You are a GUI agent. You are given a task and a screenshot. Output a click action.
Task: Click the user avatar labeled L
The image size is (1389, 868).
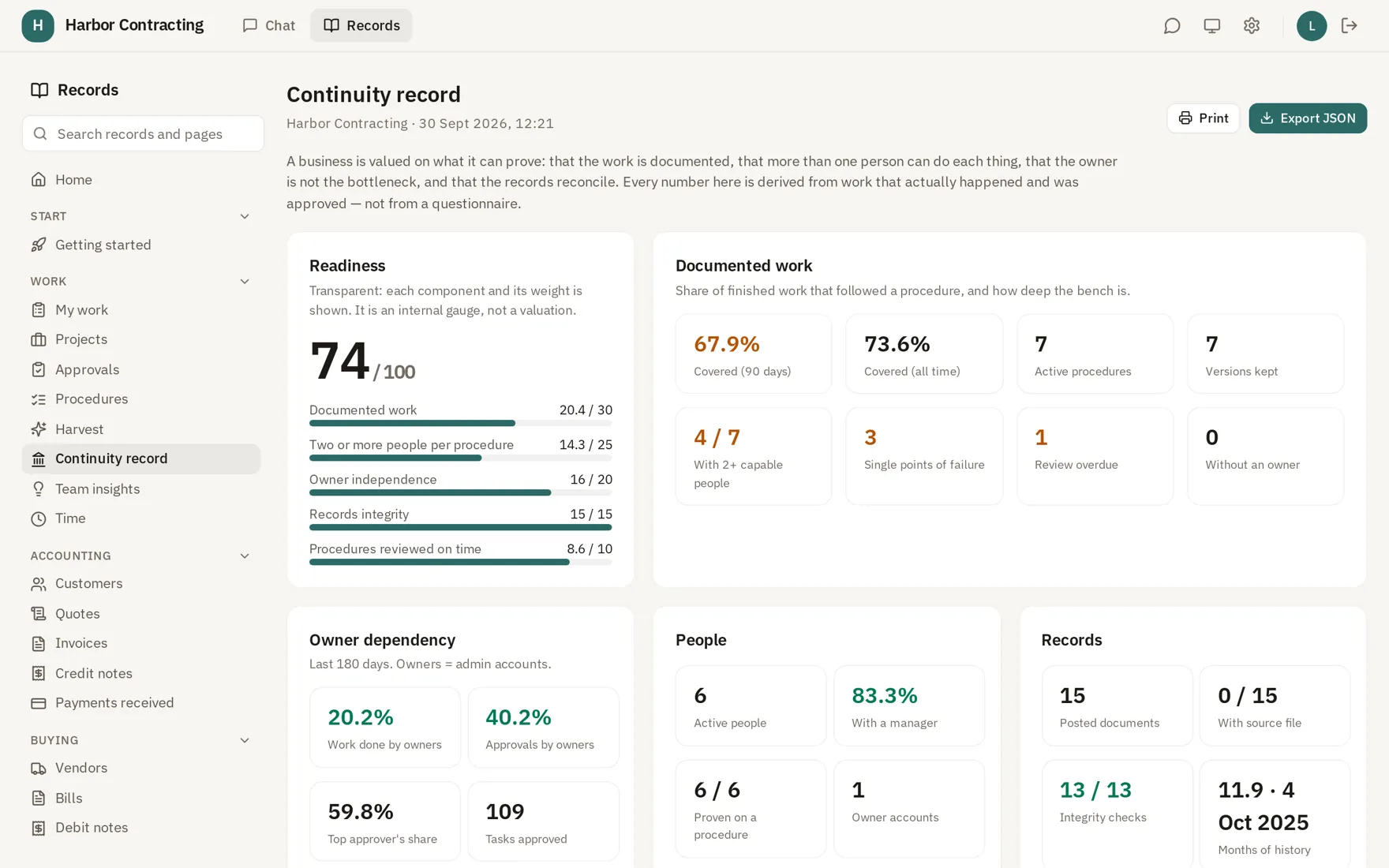point(1311,26)
